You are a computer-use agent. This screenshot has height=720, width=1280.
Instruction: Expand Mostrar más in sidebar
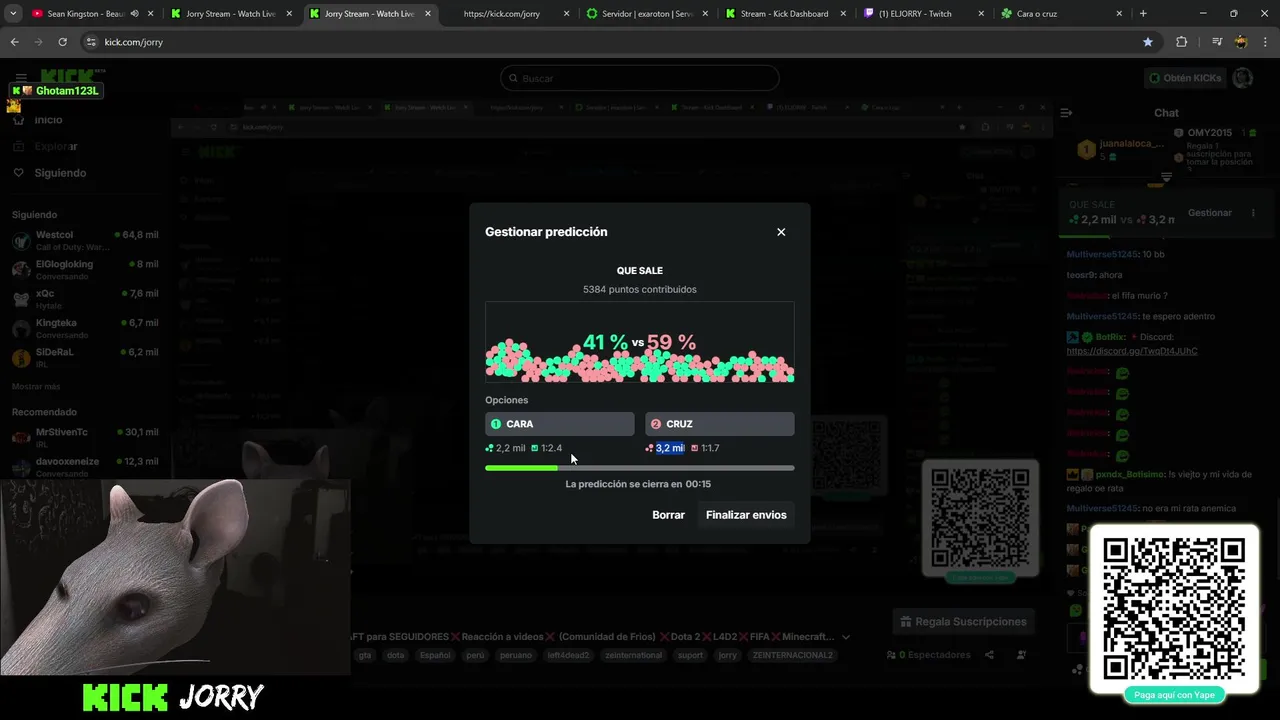coord(36,386)
